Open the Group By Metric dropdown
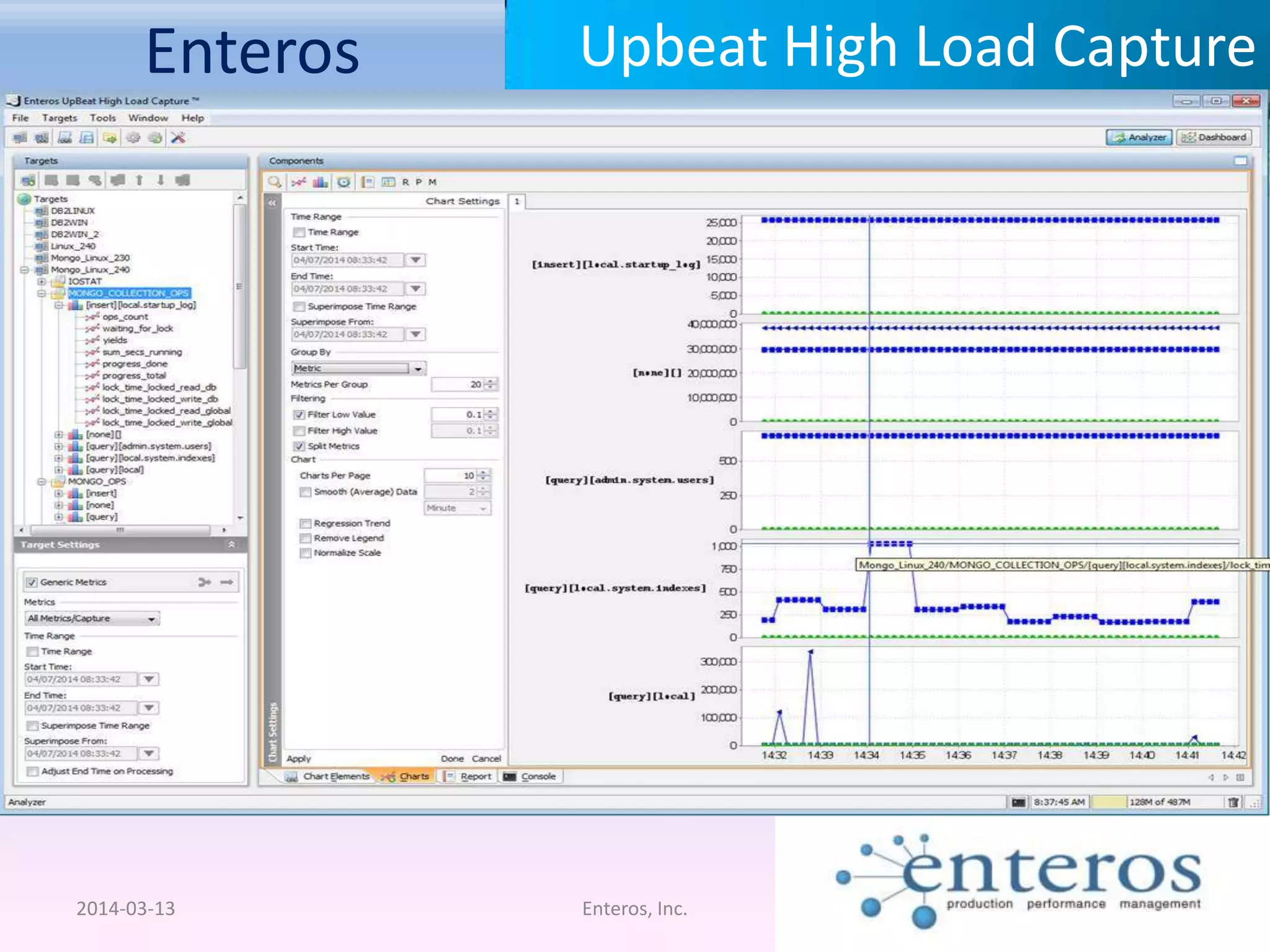Image resolution: width=1270 pixels, height=952 pixels. click(x=419, y=369)
